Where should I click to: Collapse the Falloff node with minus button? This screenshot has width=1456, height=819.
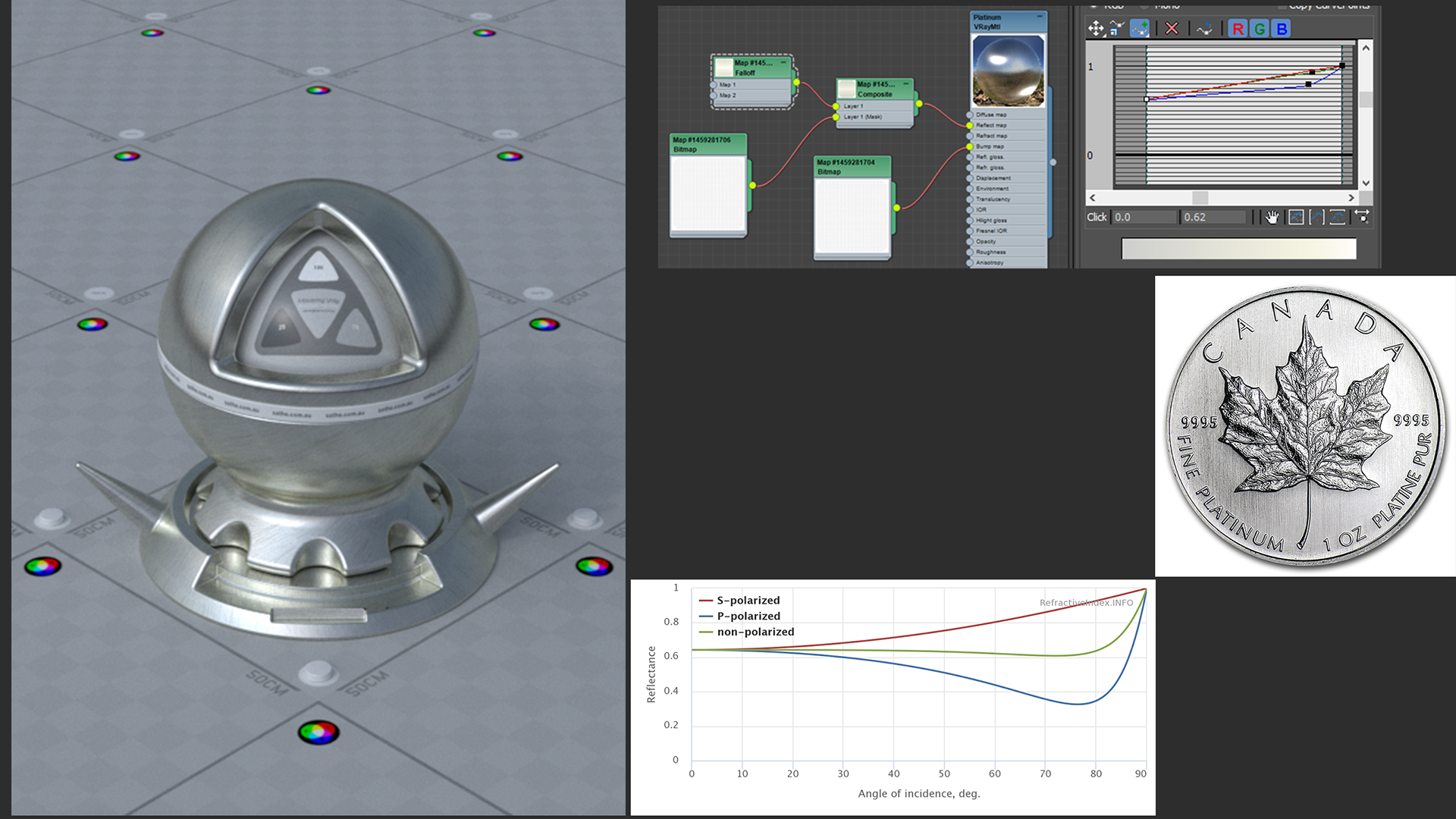pyautogui.click(x=783, y=63)
